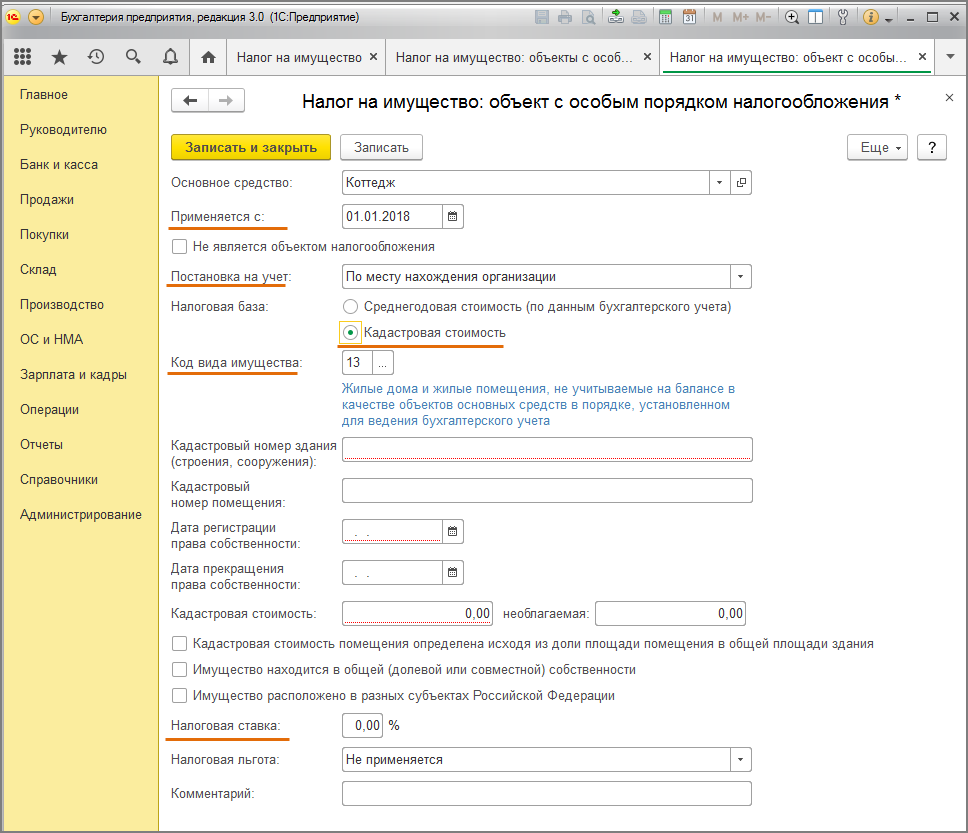Open the sections grid menu icon
Viewport: 968px width, 833px height.
point(23,57)
